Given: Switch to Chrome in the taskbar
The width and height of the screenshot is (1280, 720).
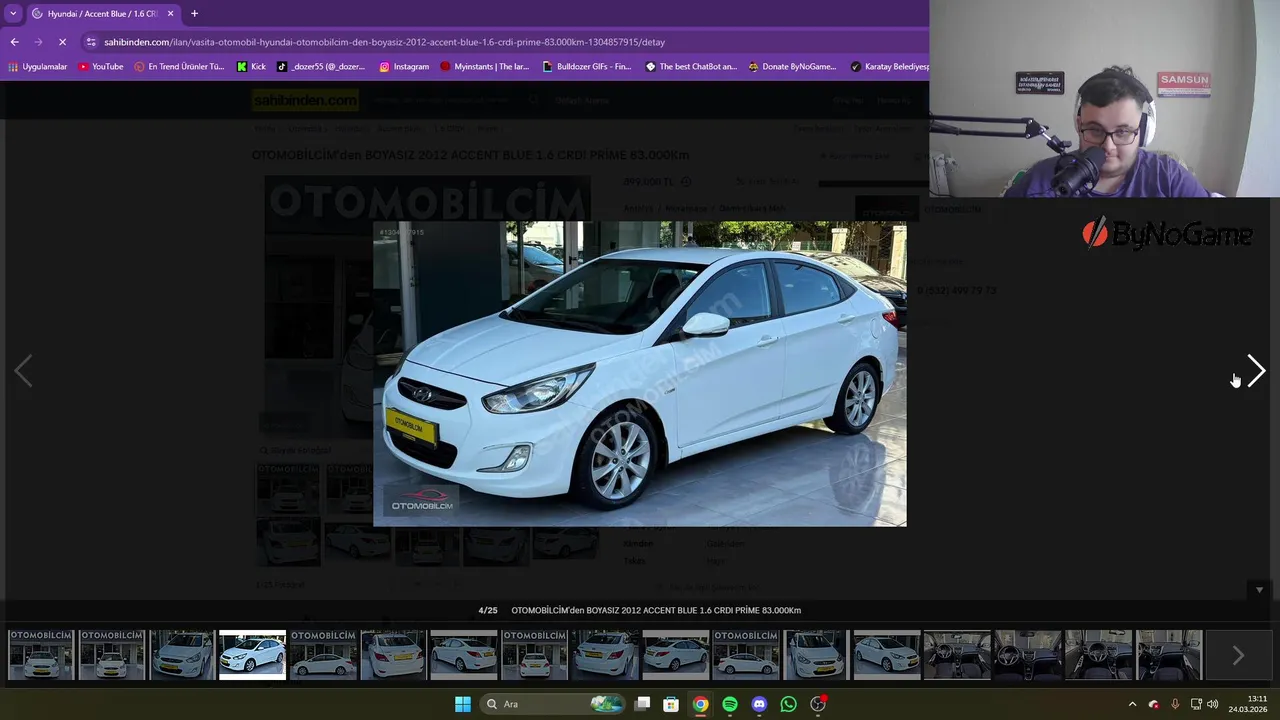Looking at the screenshot, I should tap(701, 704).
